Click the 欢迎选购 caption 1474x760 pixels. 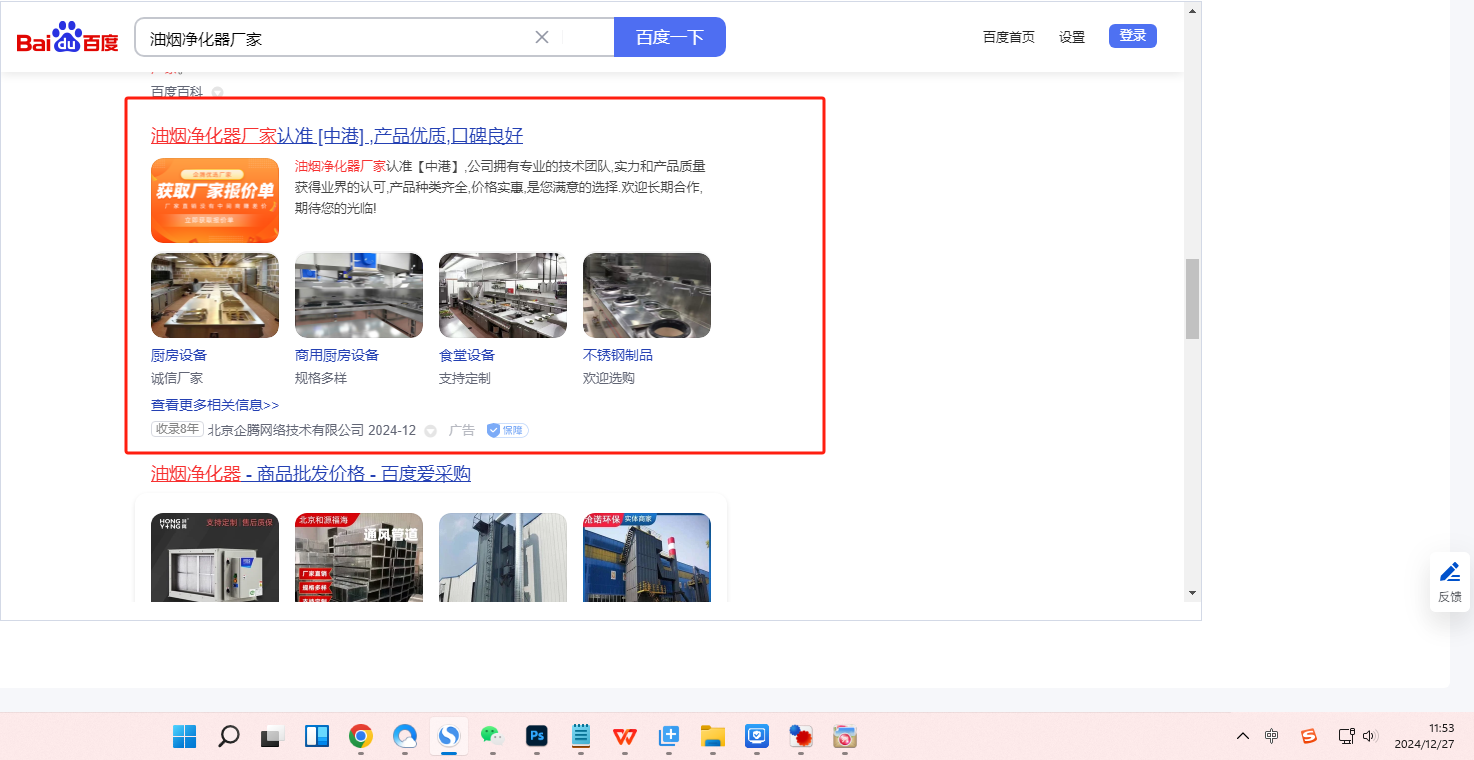click(609, 378)
